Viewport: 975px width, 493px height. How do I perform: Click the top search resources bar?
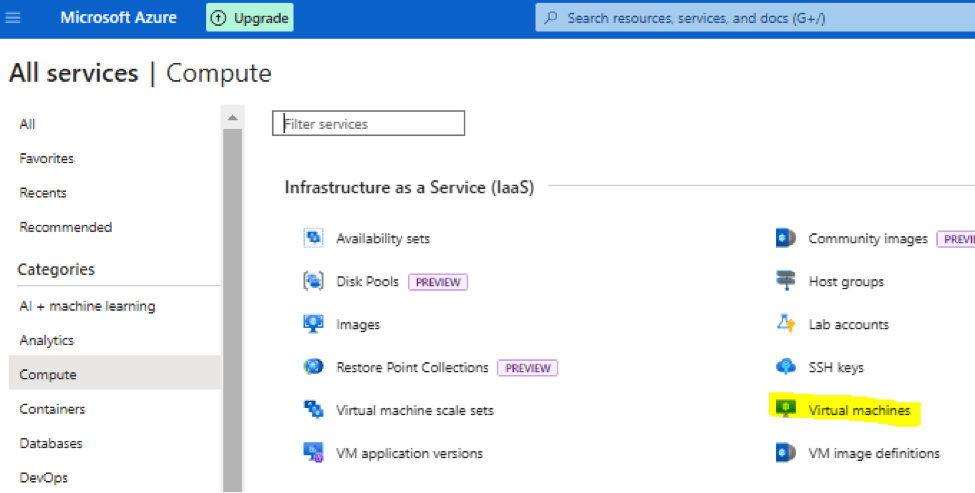pos(750,18)
